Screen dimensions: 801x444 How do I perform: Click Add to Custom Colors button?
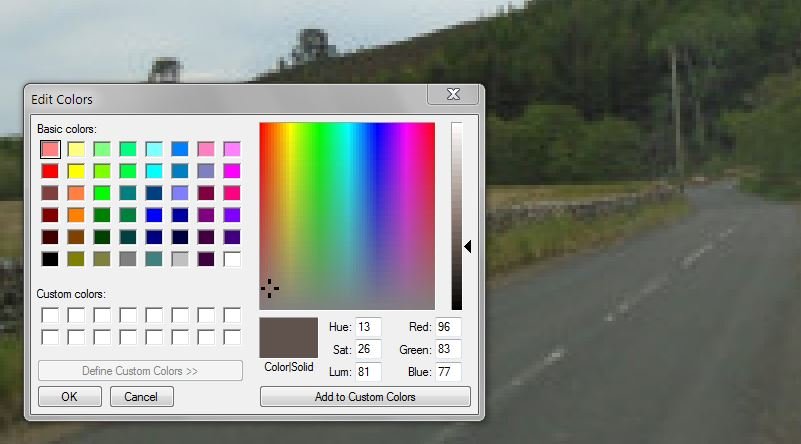pyautogui.click(x=365, y=397)
